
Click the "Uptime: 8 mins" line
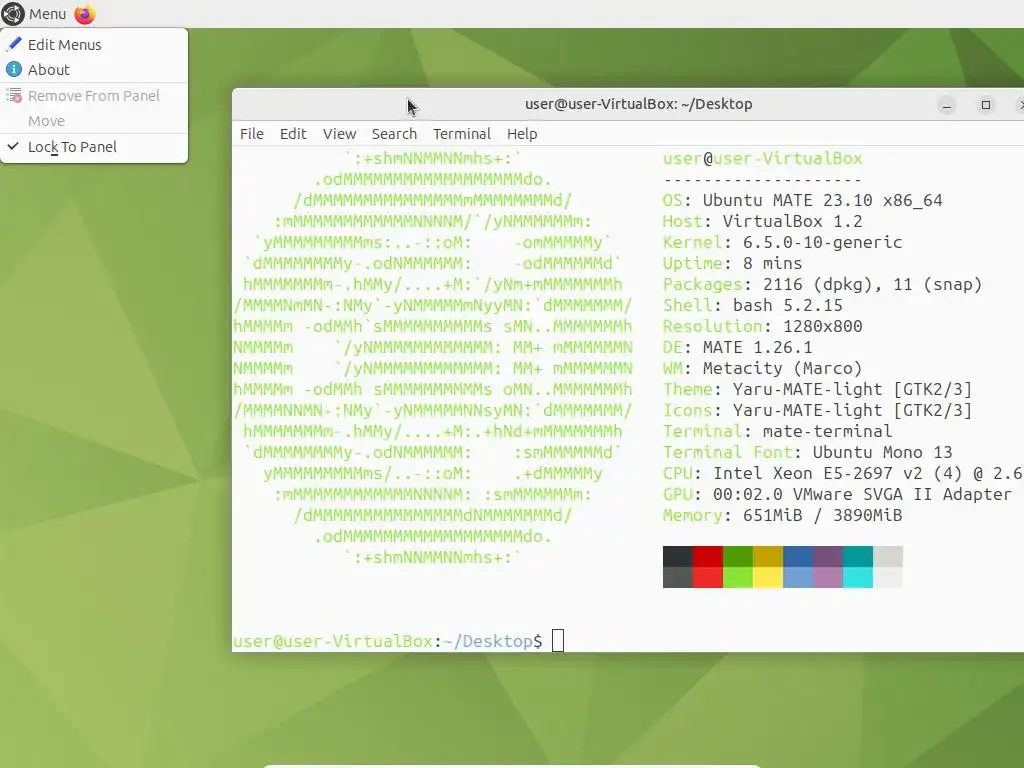733,263
